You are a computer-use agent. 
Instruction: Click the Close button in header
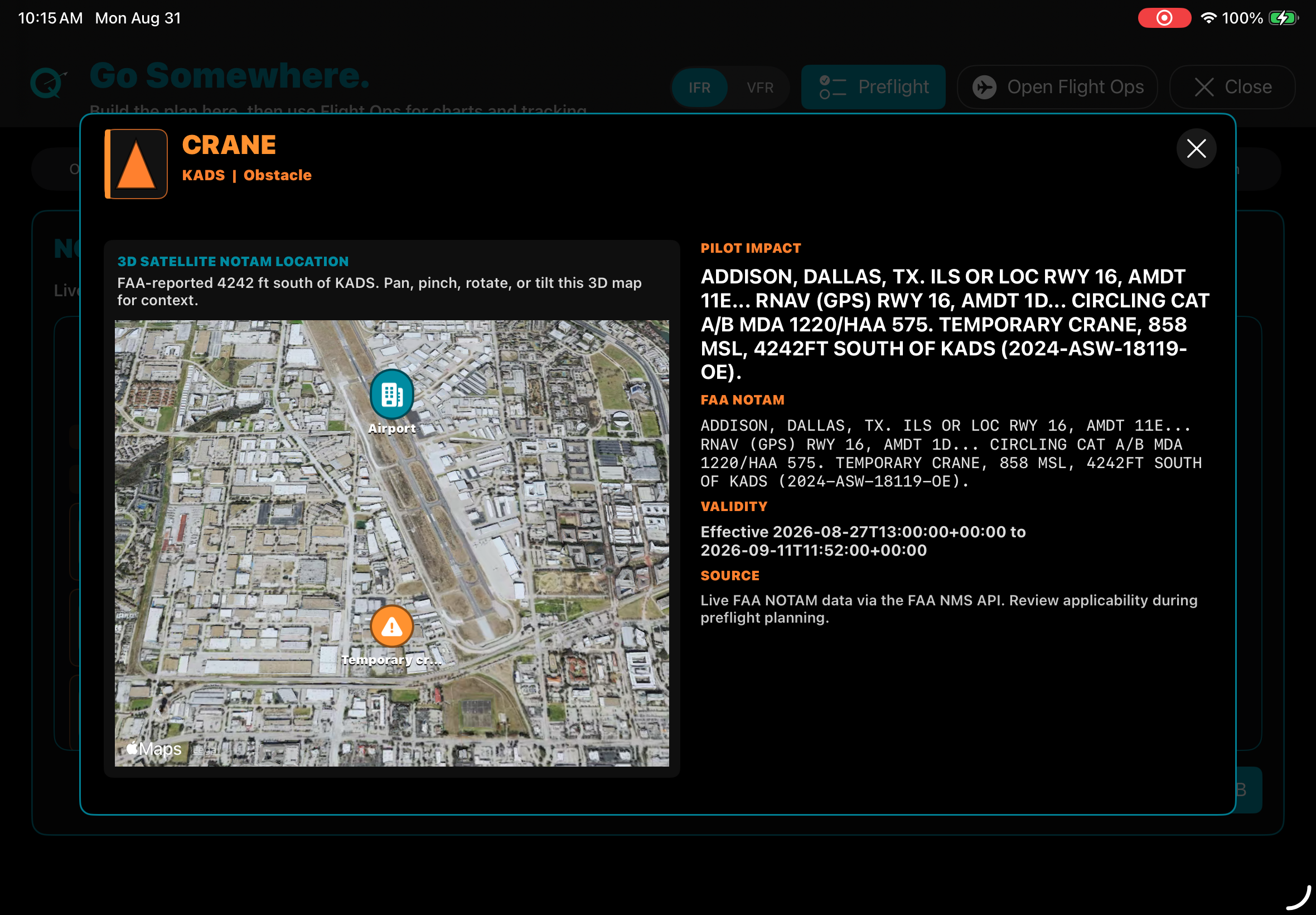[x=1232, y=87]
